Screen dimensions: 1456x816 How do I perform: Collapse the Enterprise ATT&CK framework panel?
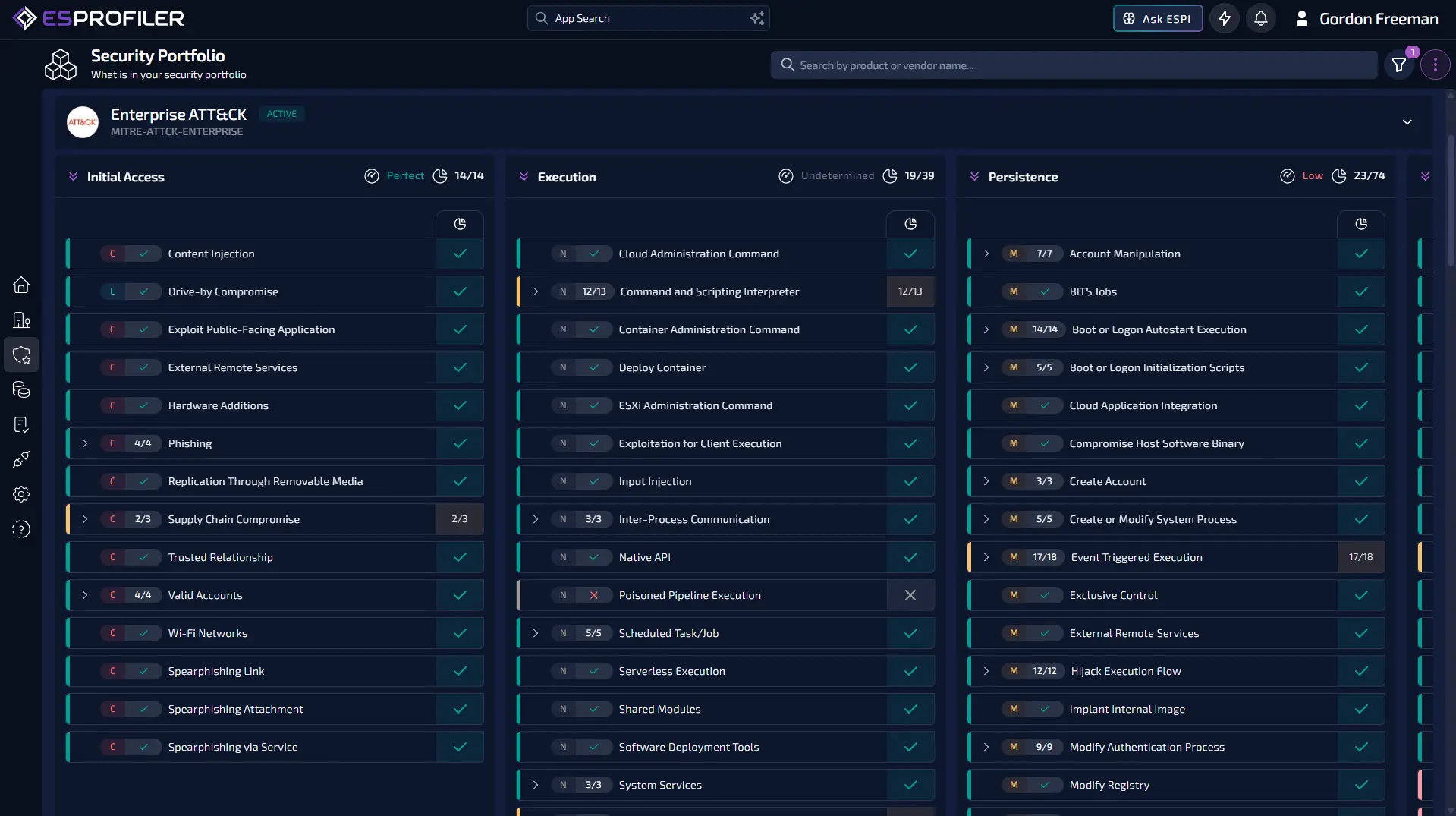coord(1407,122)
